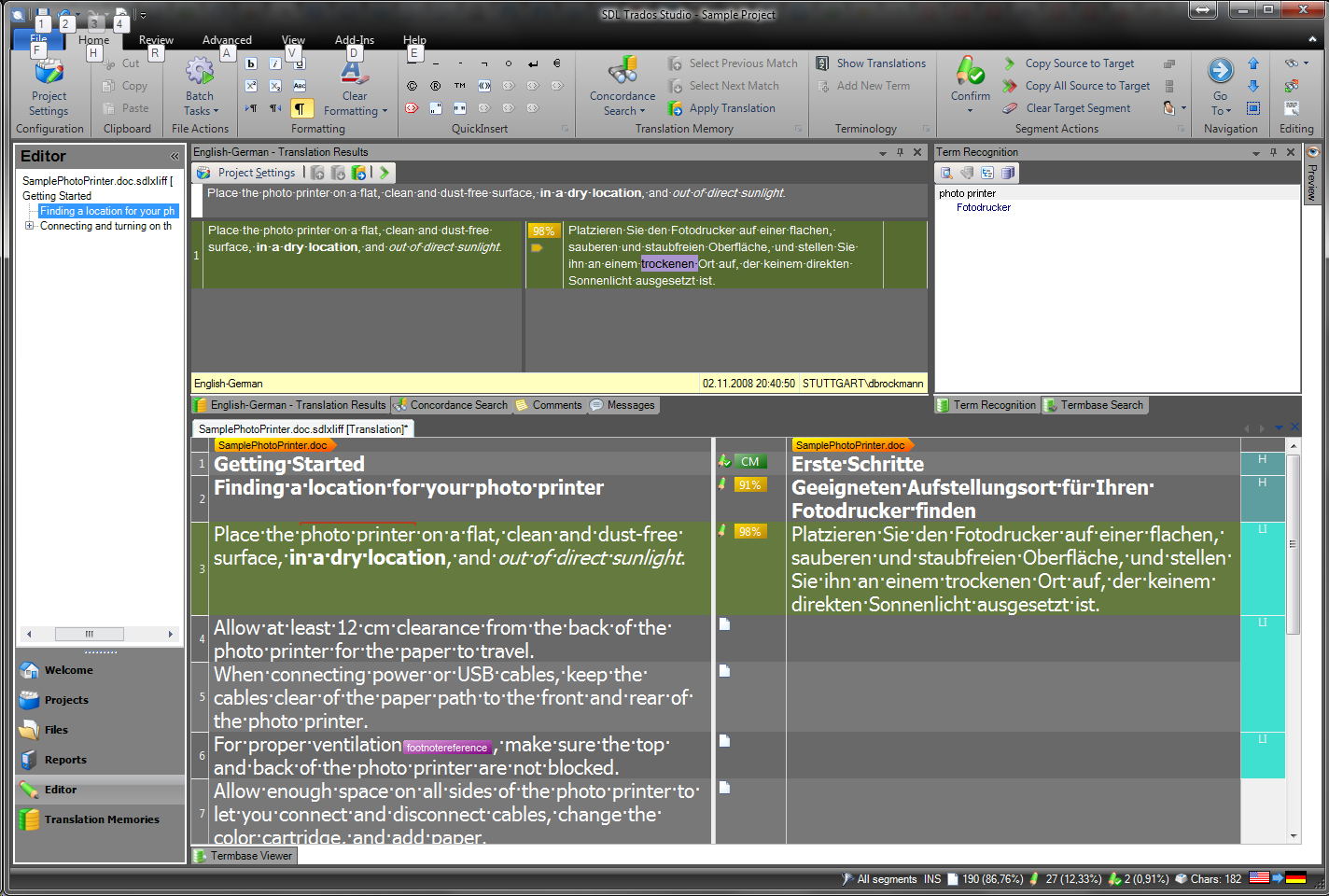Click Copy All Source to Target
1329x896 pixels.
pos(1077,86)
